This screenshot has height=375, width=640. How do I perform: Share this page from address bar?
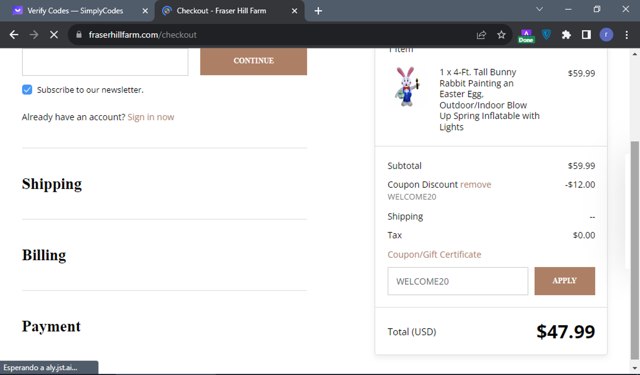click(x=481, y=35)
